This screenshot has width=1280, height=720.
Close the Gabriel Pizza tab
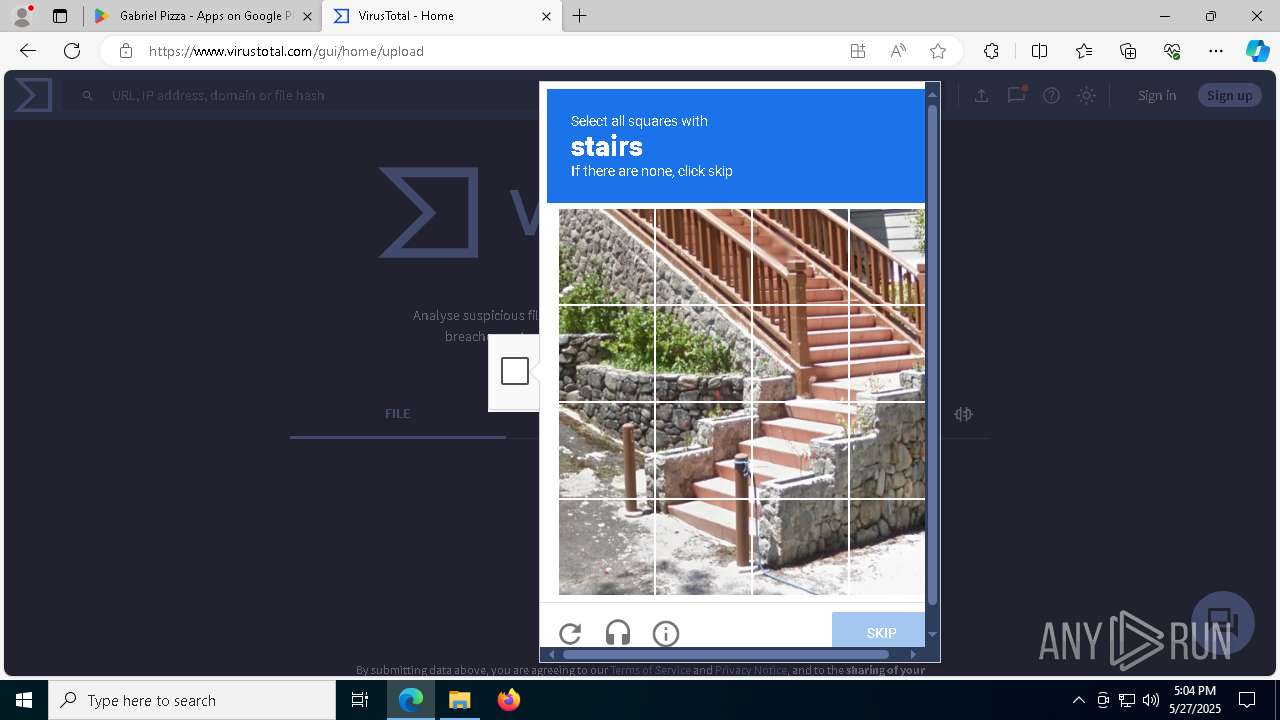(307, 16)
